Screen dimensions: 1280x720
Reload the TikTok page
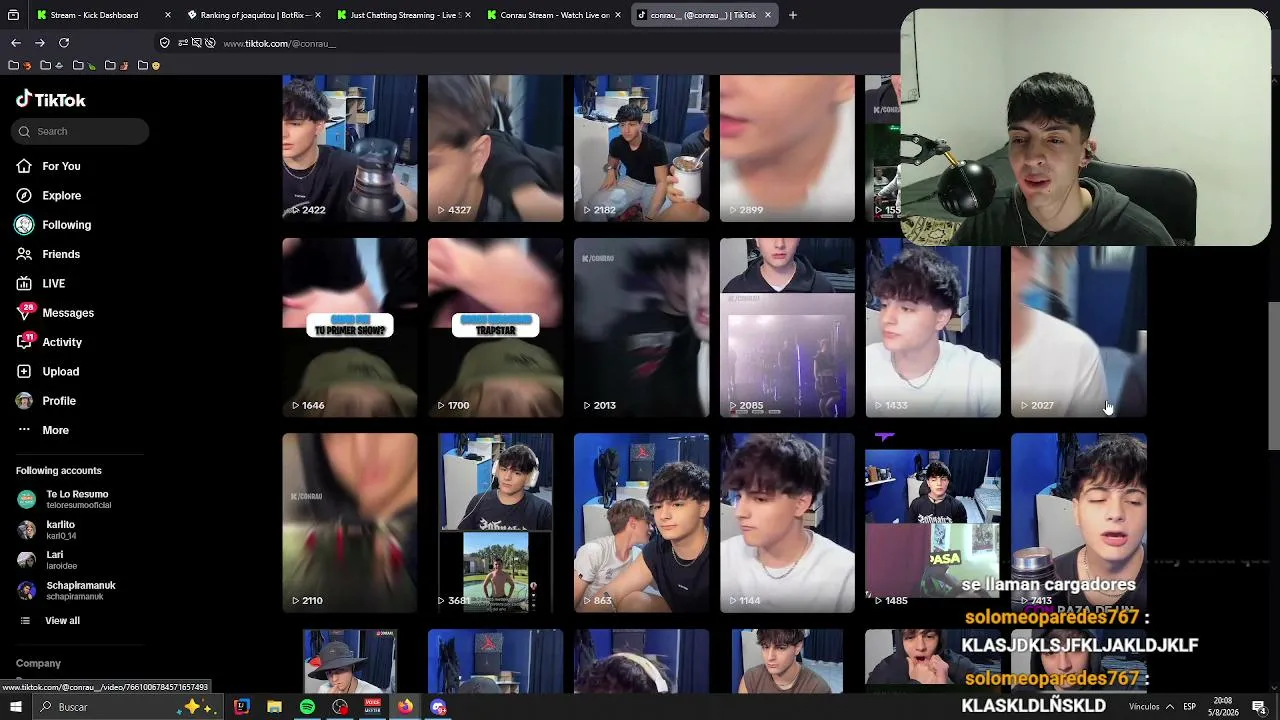pos(64,43)
